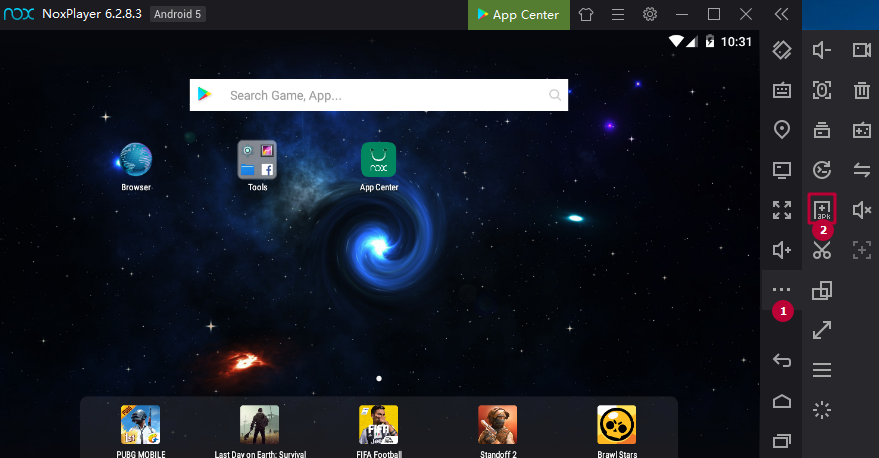Decrease volume with speaker minus icon
879x458 pixels.
click(822, 50)
